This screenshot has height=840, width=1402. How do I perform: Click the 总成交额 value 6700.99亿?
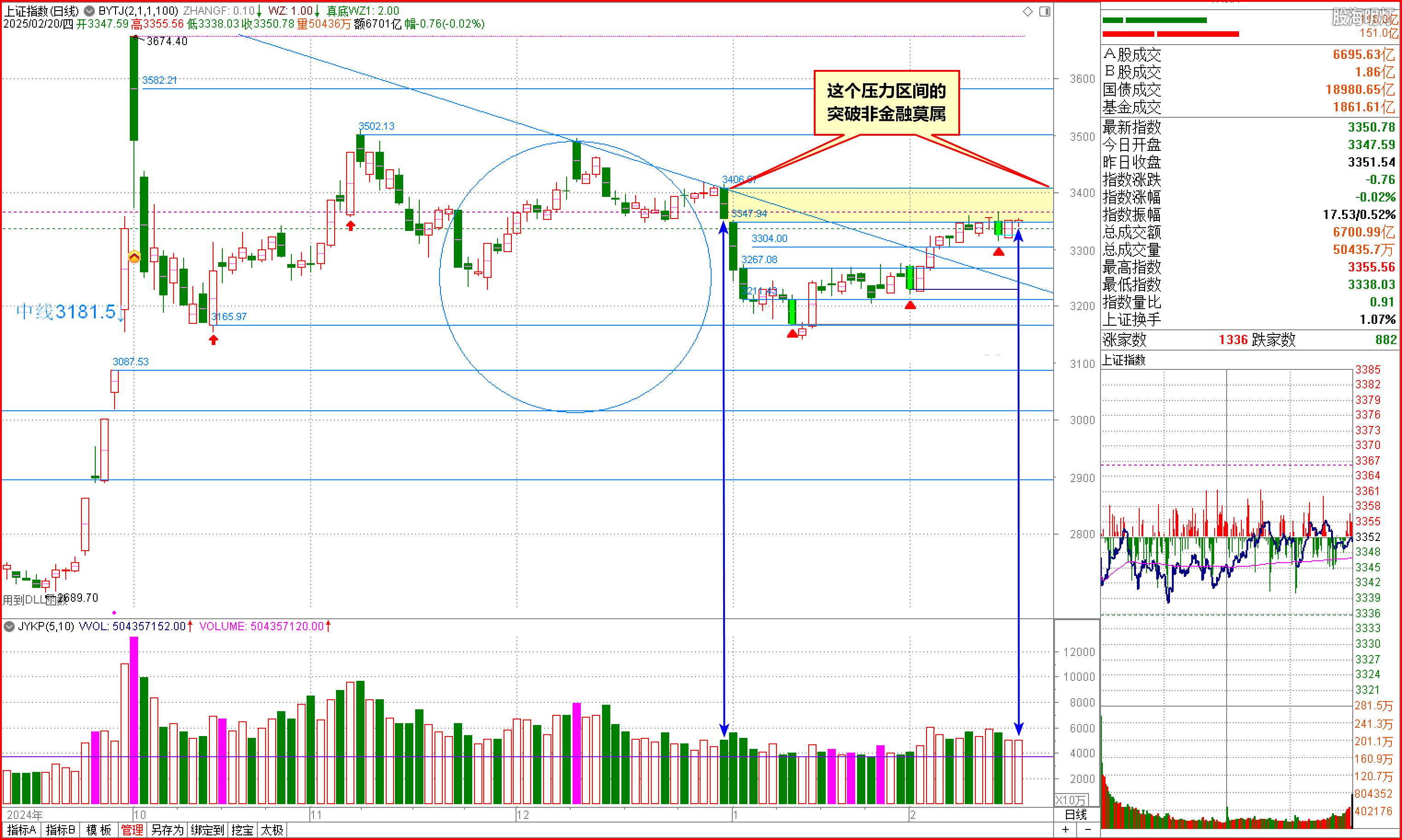(x=1363, y=232)
